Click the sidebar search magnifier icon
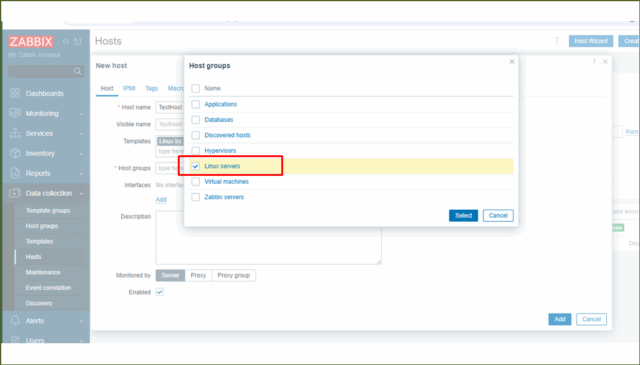Image resolution: width=640 pixels, height=365 pixels. pos(78,71)
